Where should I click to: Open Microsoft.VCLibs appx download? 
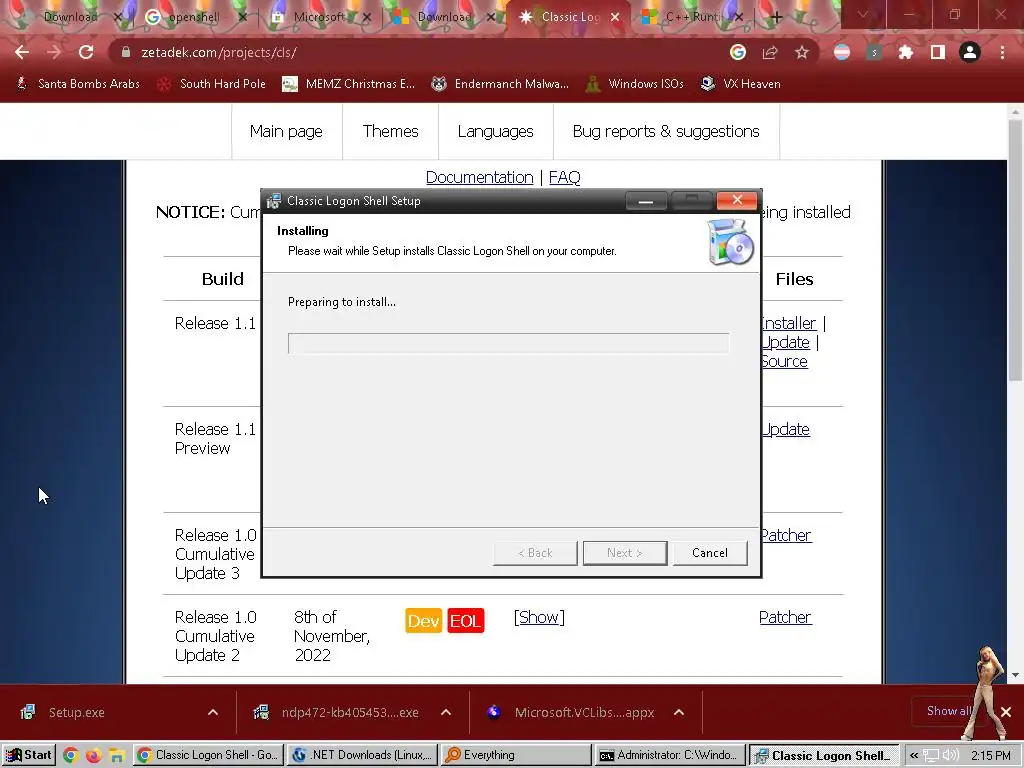[x=584, y=712]
